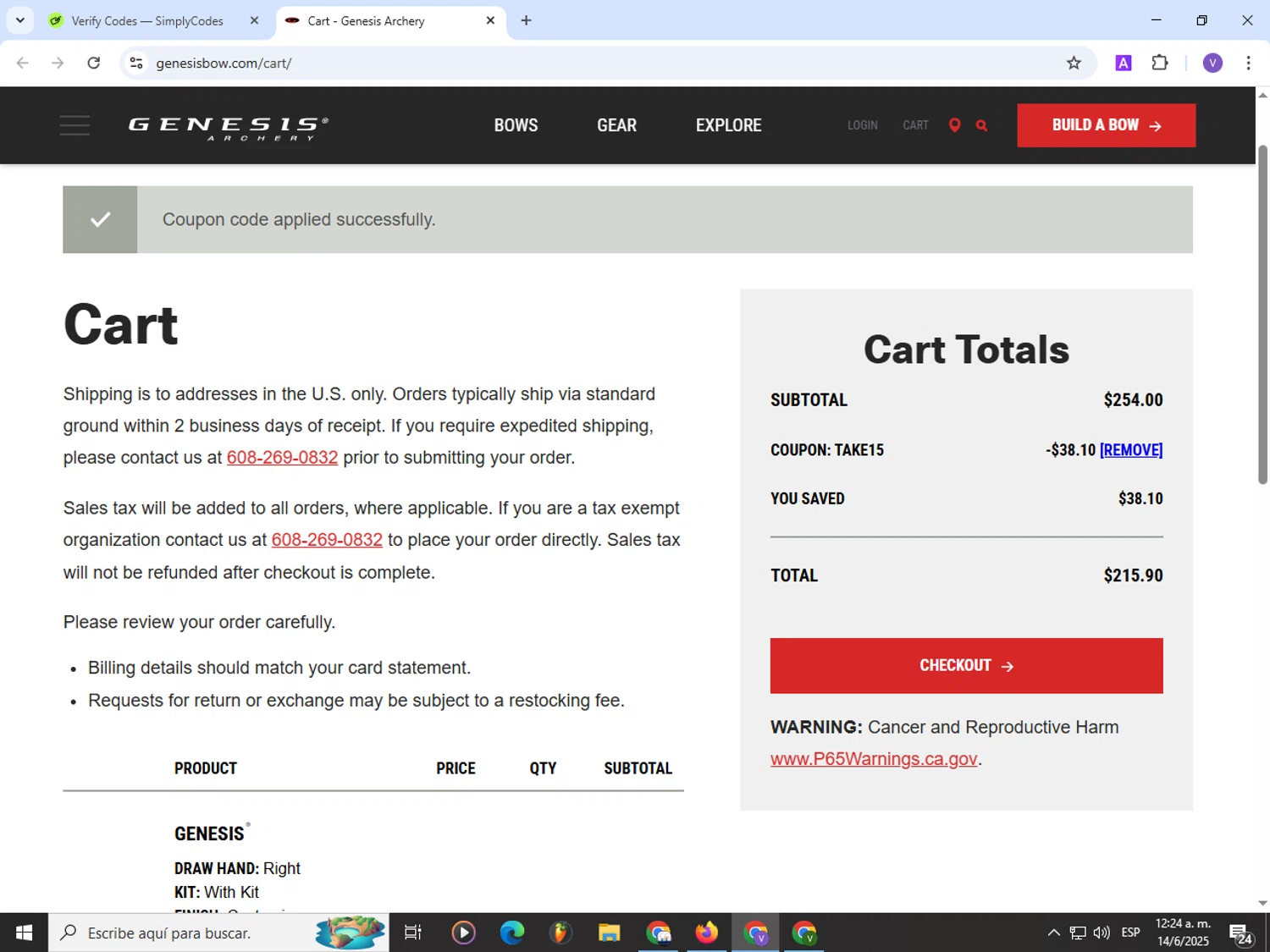Click the QTY column header
Screen dimensions: 1270x952
pos(543,768)
